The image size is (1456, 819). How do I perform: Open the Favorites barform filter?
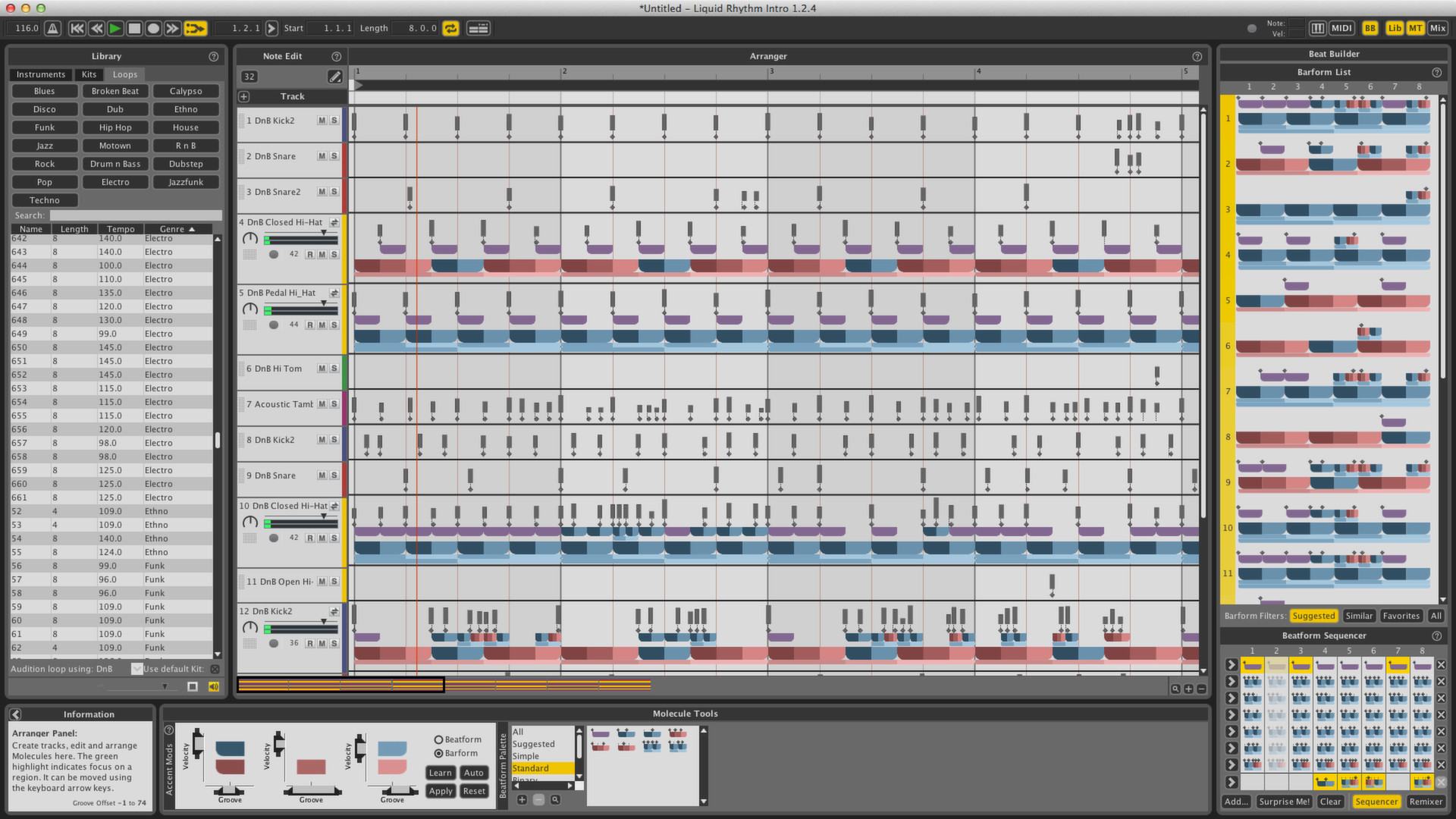point(1401,616)
